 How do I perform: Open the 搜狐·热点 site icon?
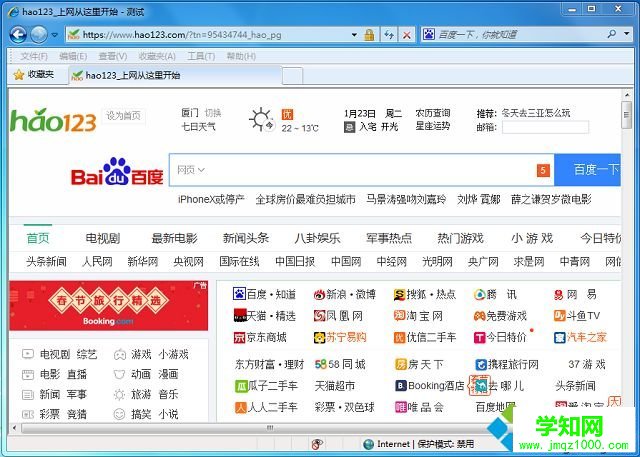coord(400,295)
